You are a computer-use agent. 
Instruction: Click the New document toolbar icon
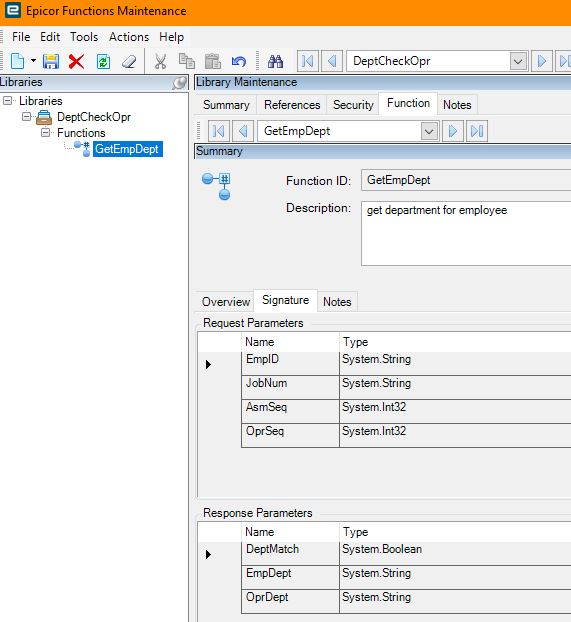point(17,61)
